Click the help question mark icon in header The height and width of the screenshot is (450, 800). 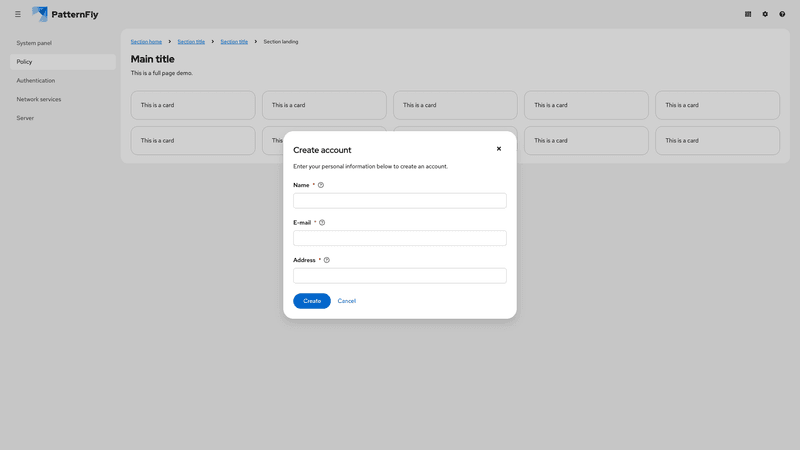pos(782,14)
